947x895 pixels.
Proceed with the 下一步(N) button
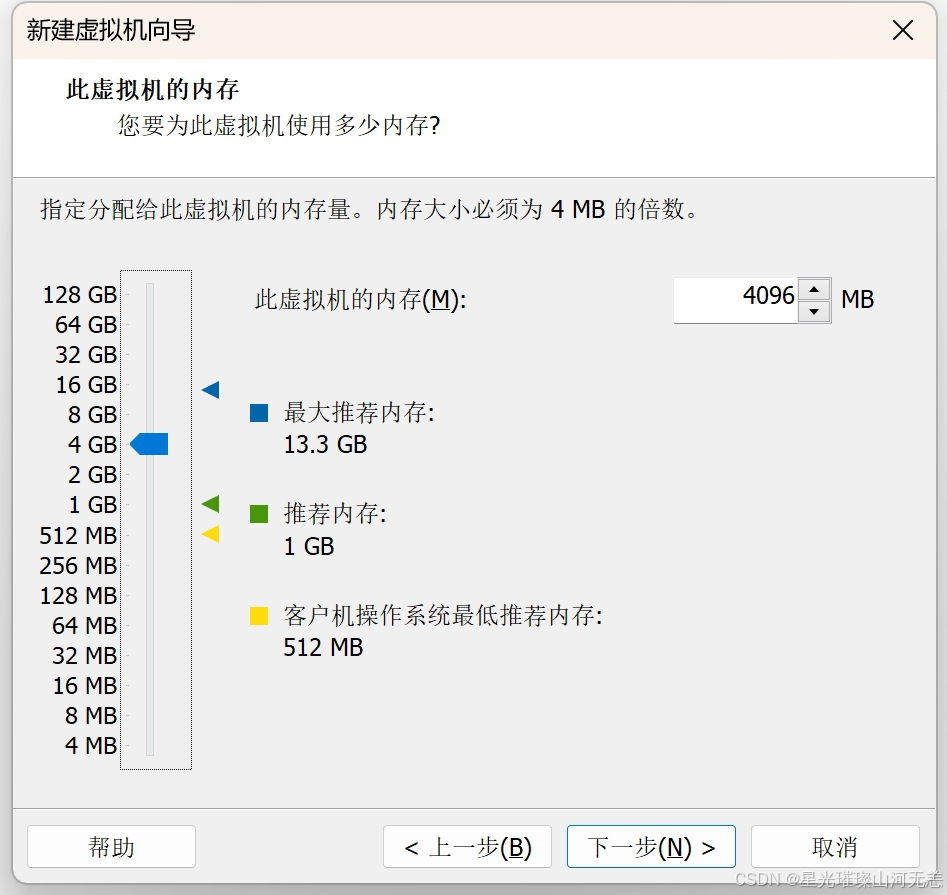click(651, 847)
